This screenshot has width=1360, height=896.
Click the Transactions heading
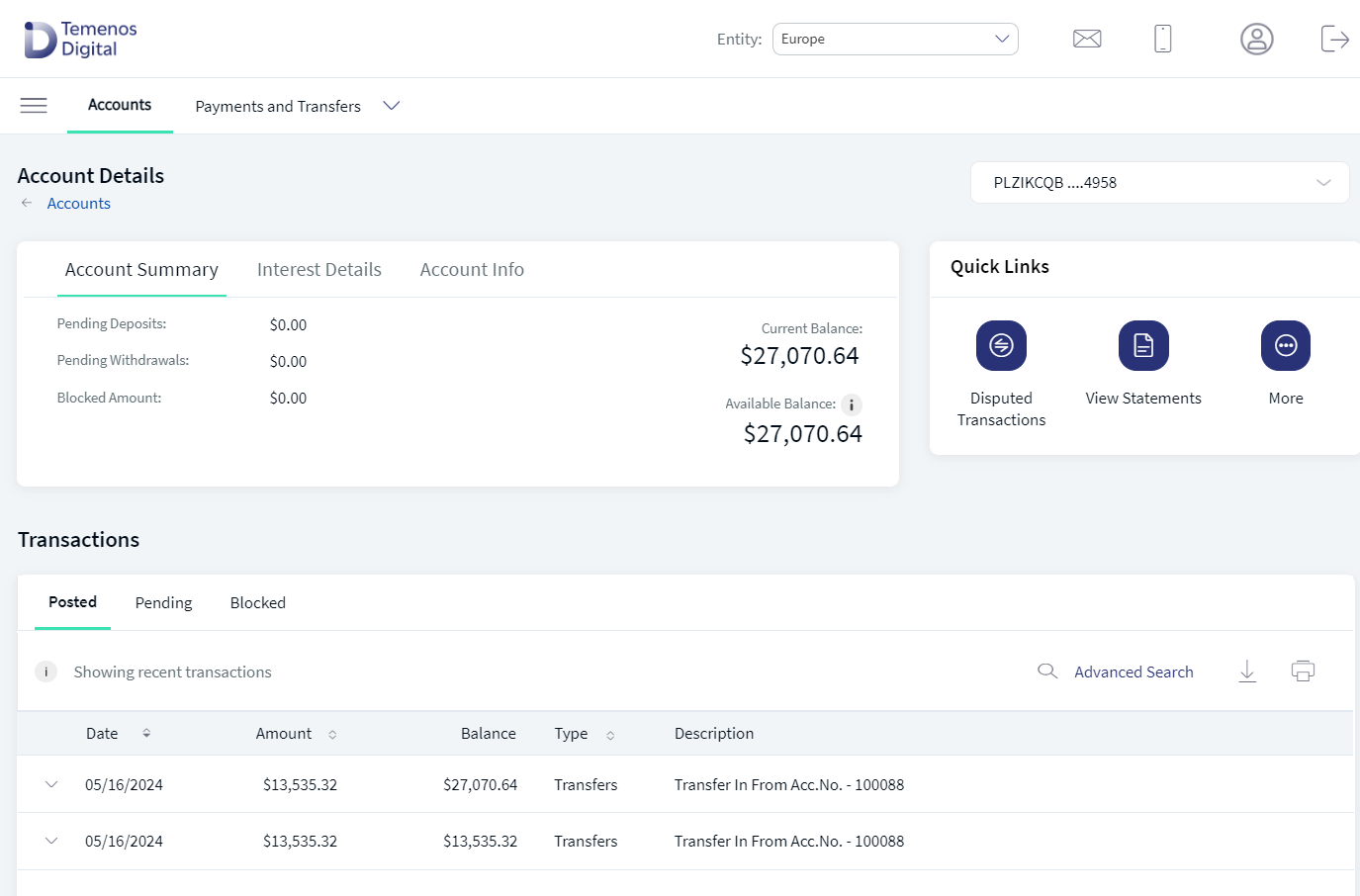click(79, 539)
